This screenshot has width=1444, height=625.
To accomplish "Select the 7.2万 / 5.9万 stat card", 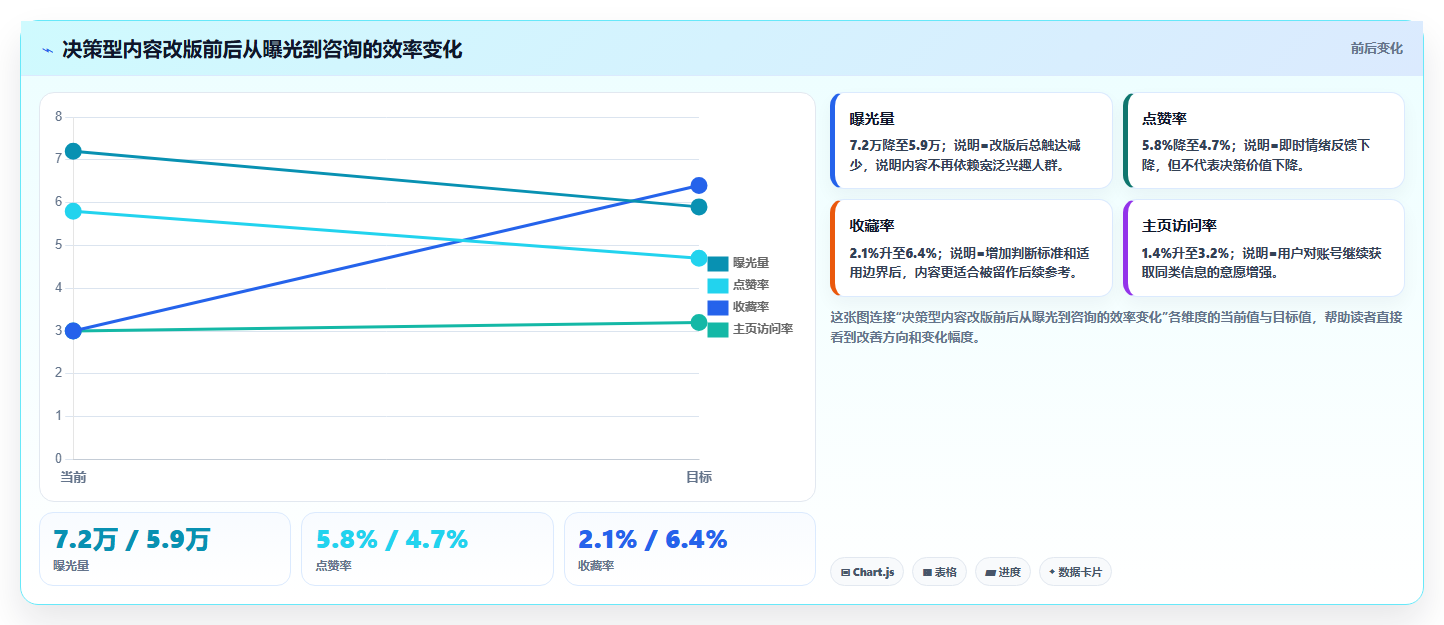I will [x=165, y=549].
